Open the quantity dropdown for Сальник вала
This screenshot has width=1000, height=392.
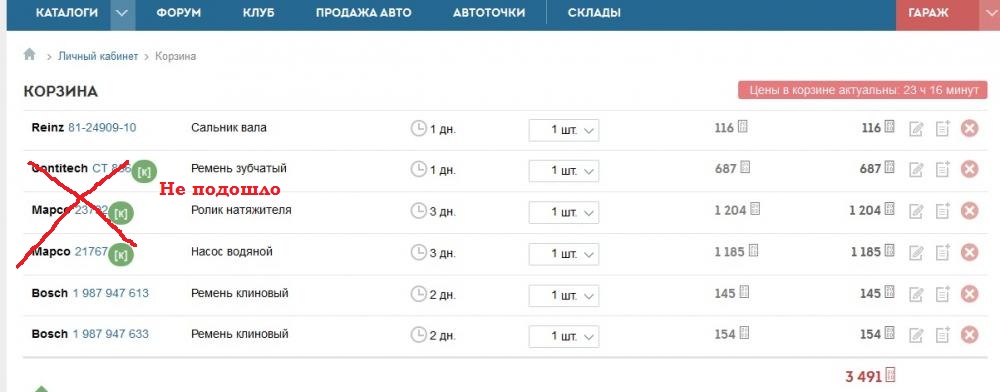click(564, 130)
